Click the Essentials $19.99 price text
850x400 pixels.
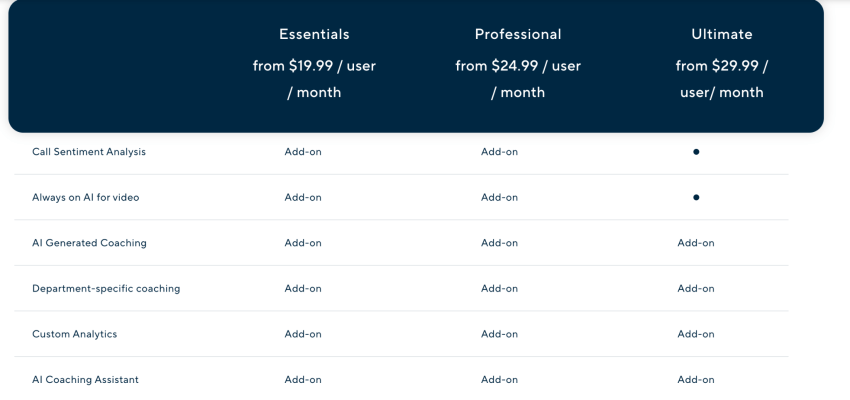pos(314,79)
